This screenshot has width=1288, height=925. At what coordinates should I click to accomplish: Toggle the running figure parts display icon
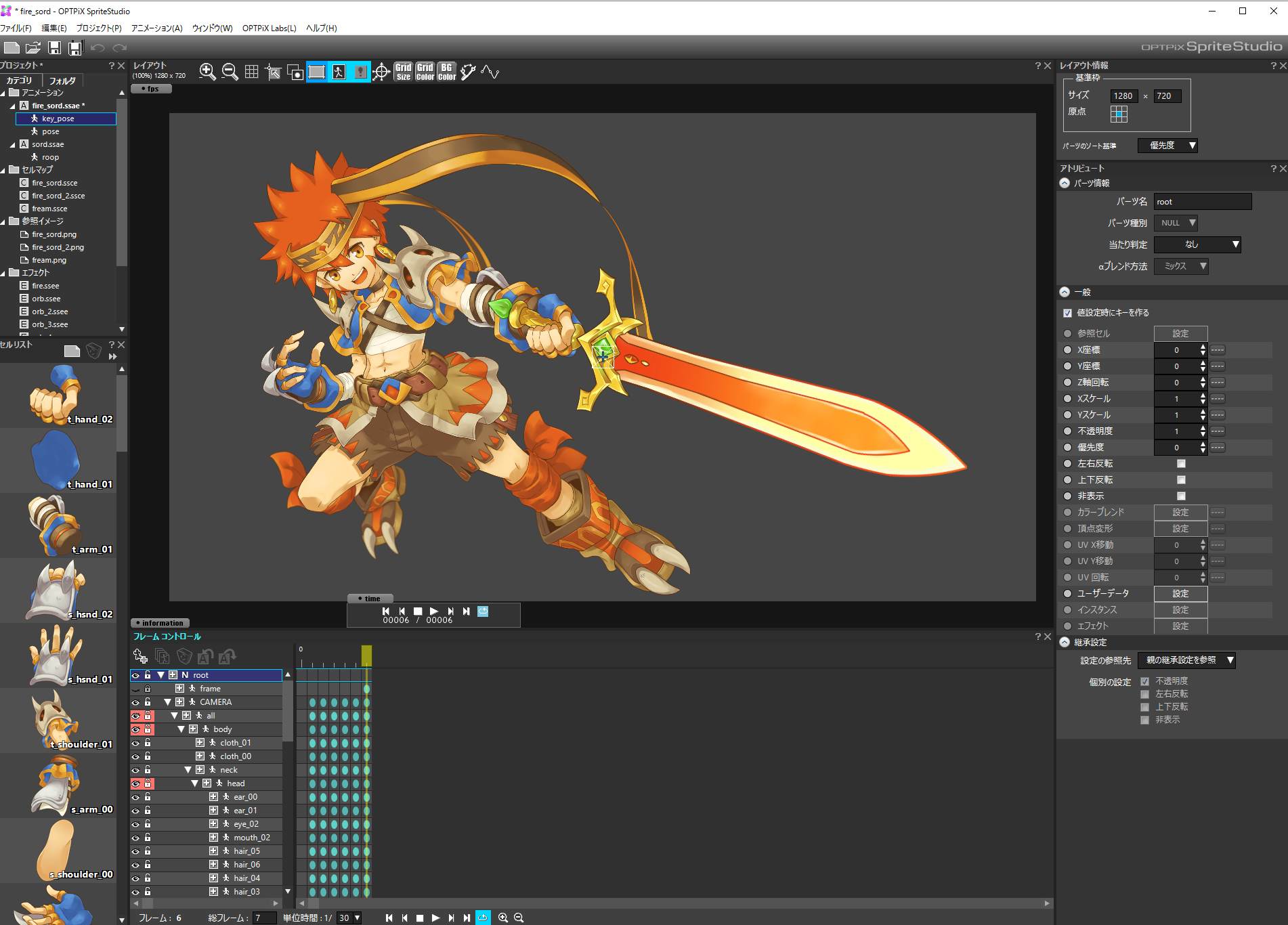[339, 72]
